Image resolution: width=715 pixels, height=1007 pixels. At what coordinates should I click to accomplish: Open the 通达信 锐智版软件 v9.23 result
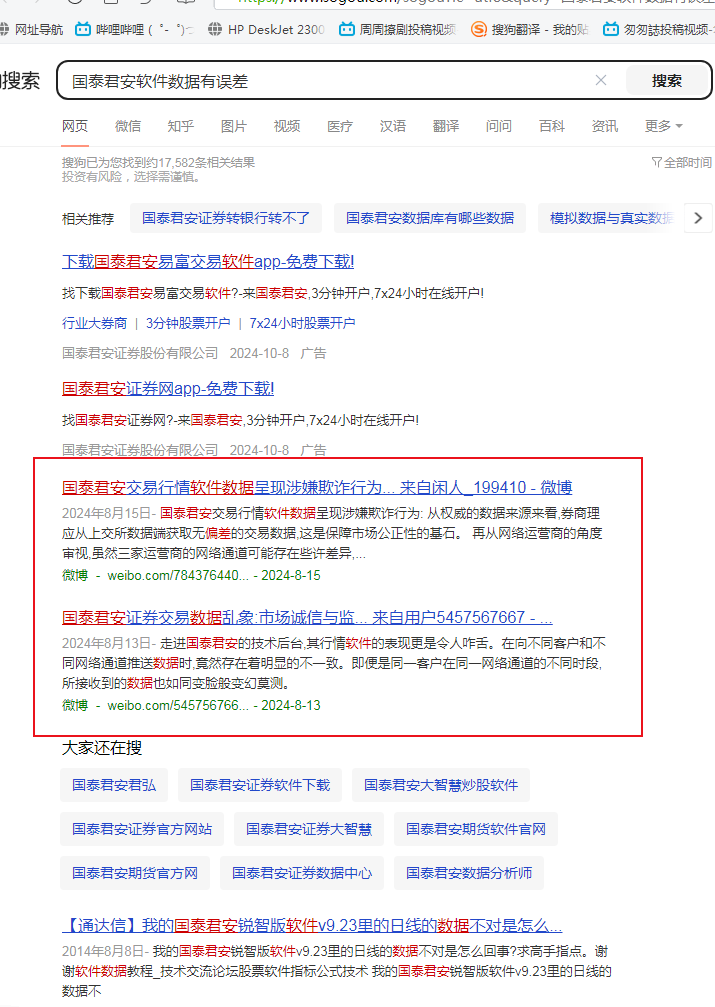[x=312, y=926]
